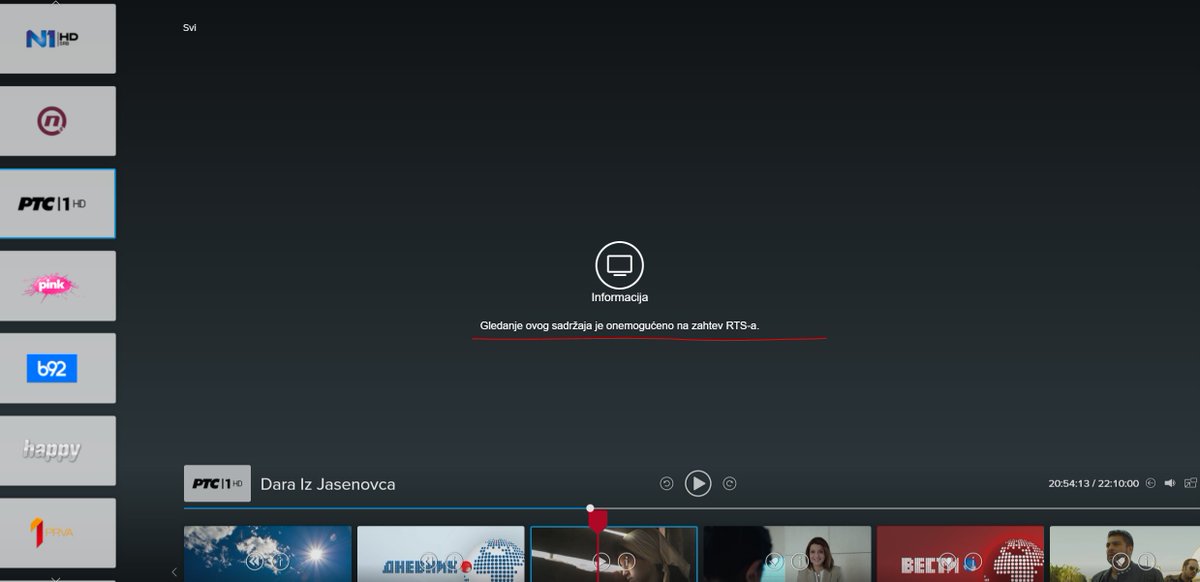Click the Informacija label

tap(620, 298)
